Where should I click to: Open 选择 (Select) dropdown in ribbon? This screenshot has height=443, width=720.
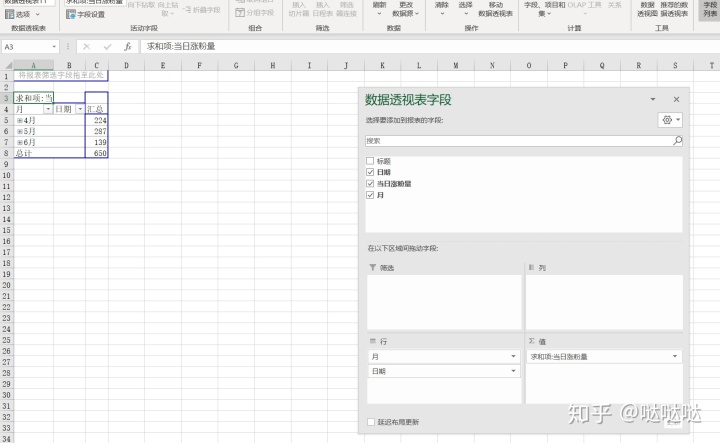point(466,8)
